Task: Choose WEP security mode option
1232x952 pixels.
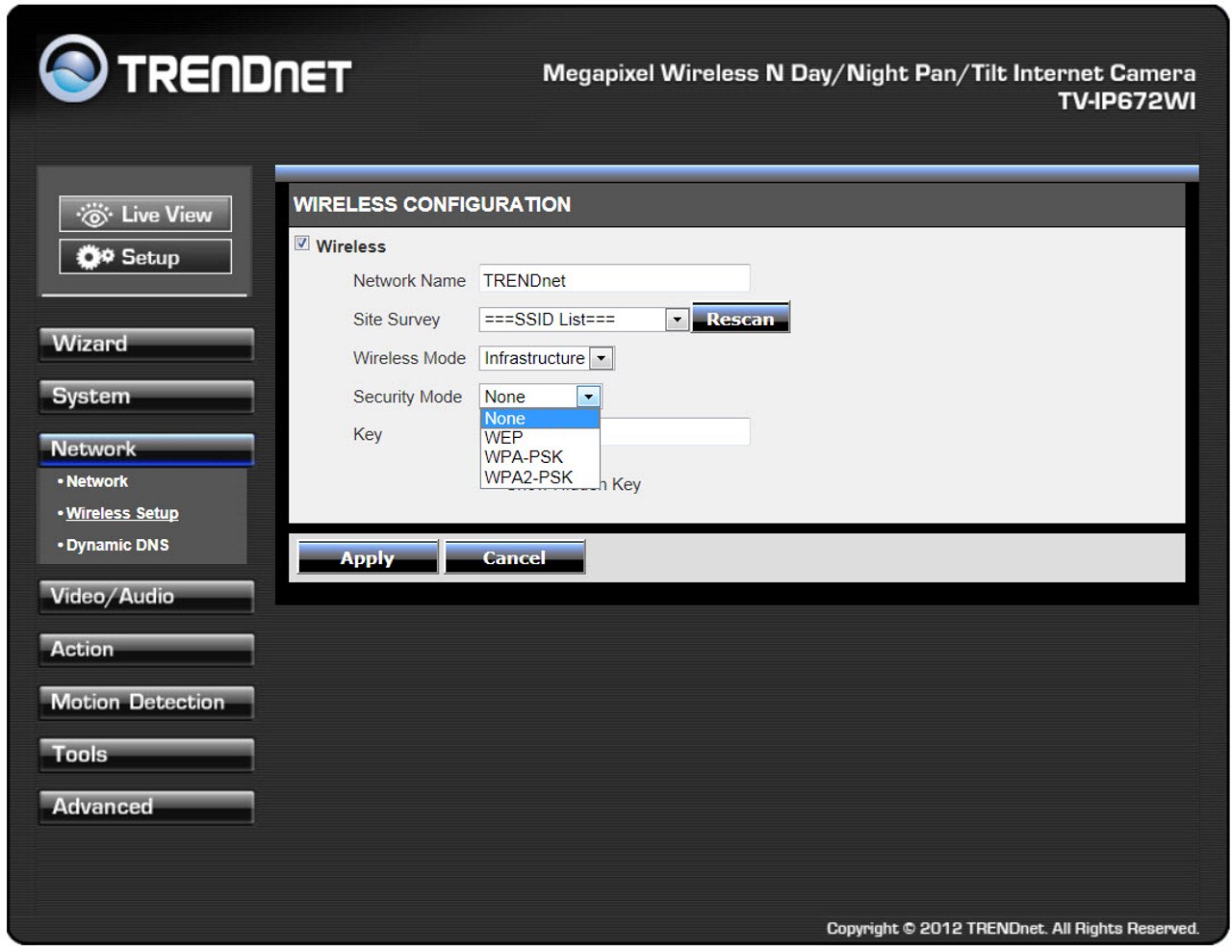Action: (540, 438)
